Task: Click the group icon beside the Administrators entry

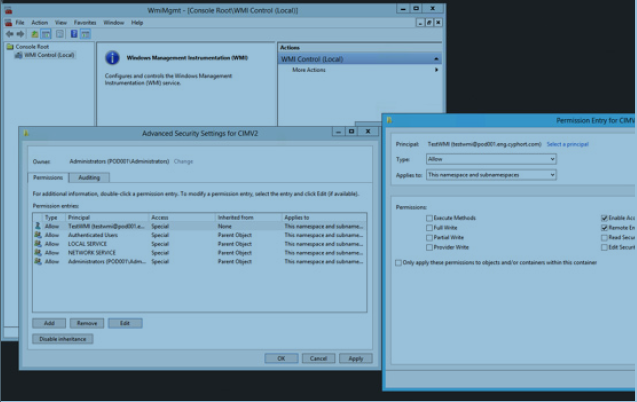Action: pyautogui.click(x=38, y=262)
